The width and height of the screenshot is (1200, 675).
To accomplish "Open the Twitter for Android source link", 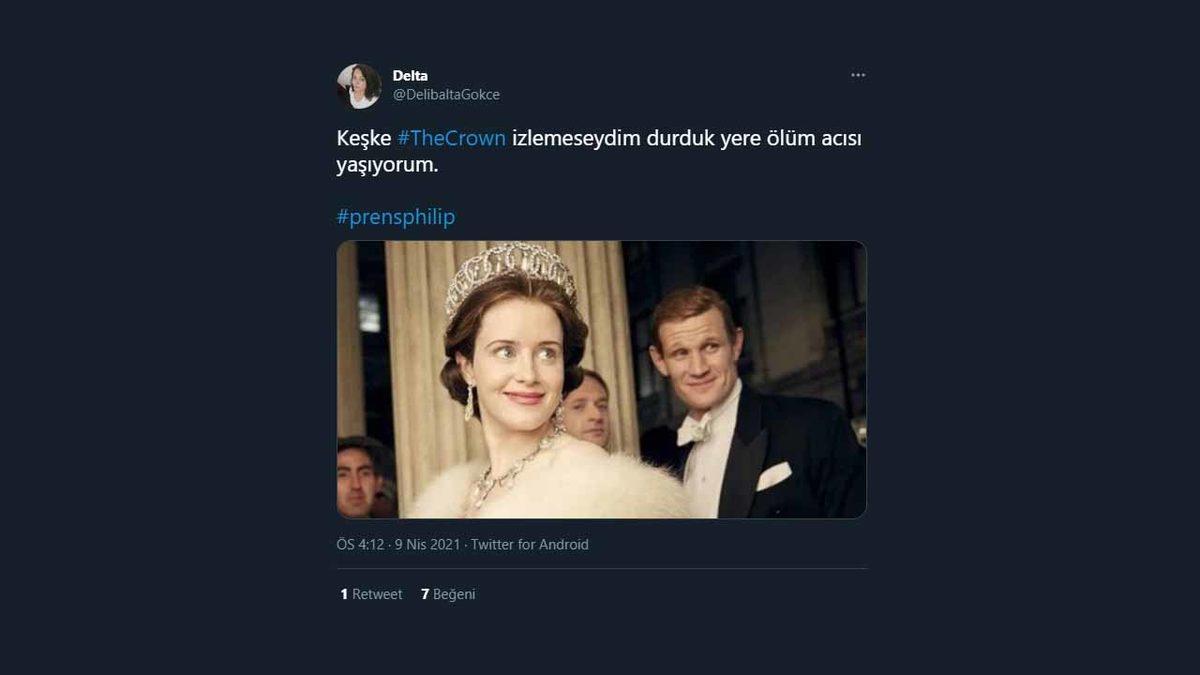I will coord(531,545).
